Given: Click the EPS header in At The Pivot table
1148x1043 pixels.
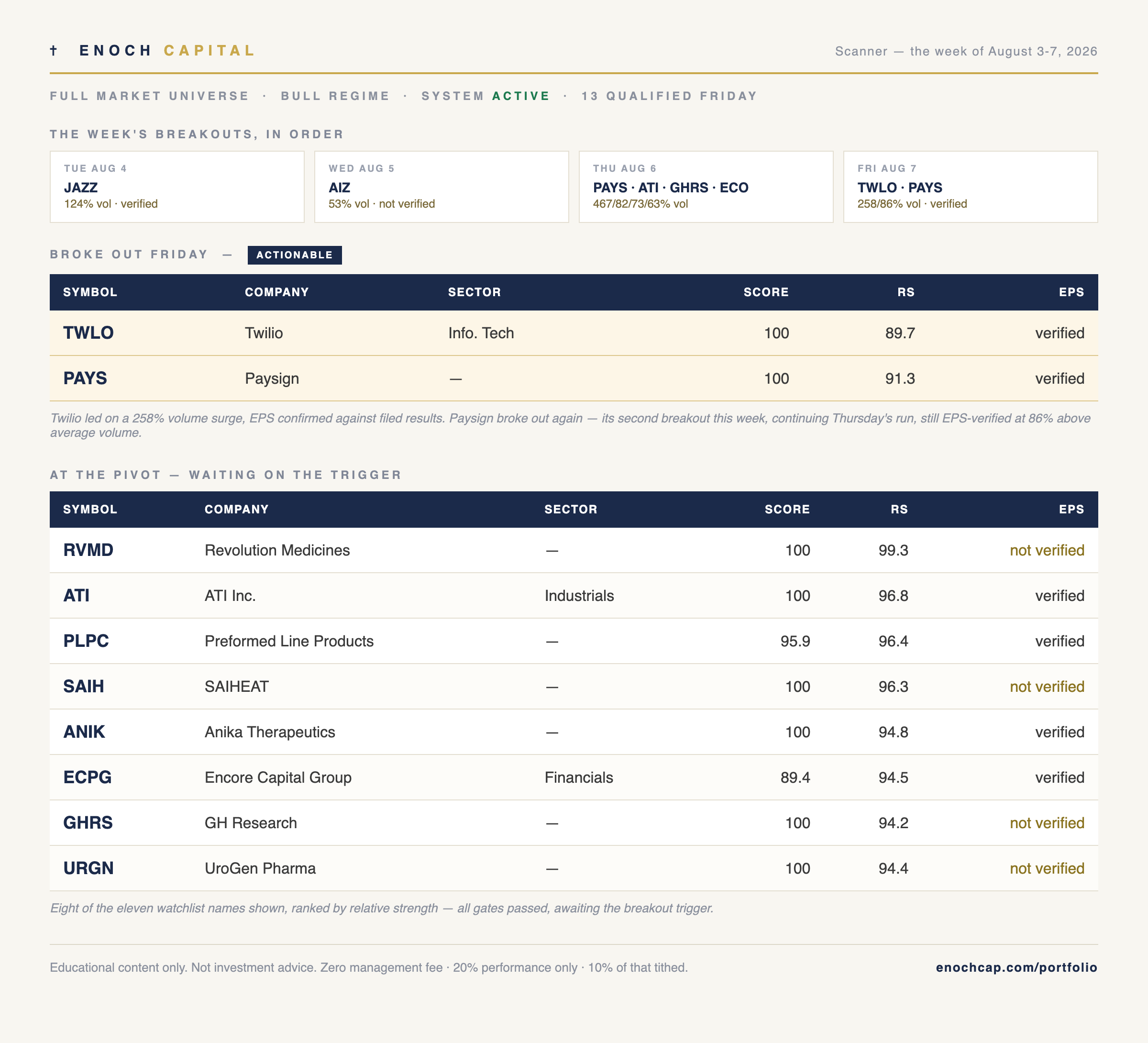Looking at the screenshot, I should [x=1071, y=509].
